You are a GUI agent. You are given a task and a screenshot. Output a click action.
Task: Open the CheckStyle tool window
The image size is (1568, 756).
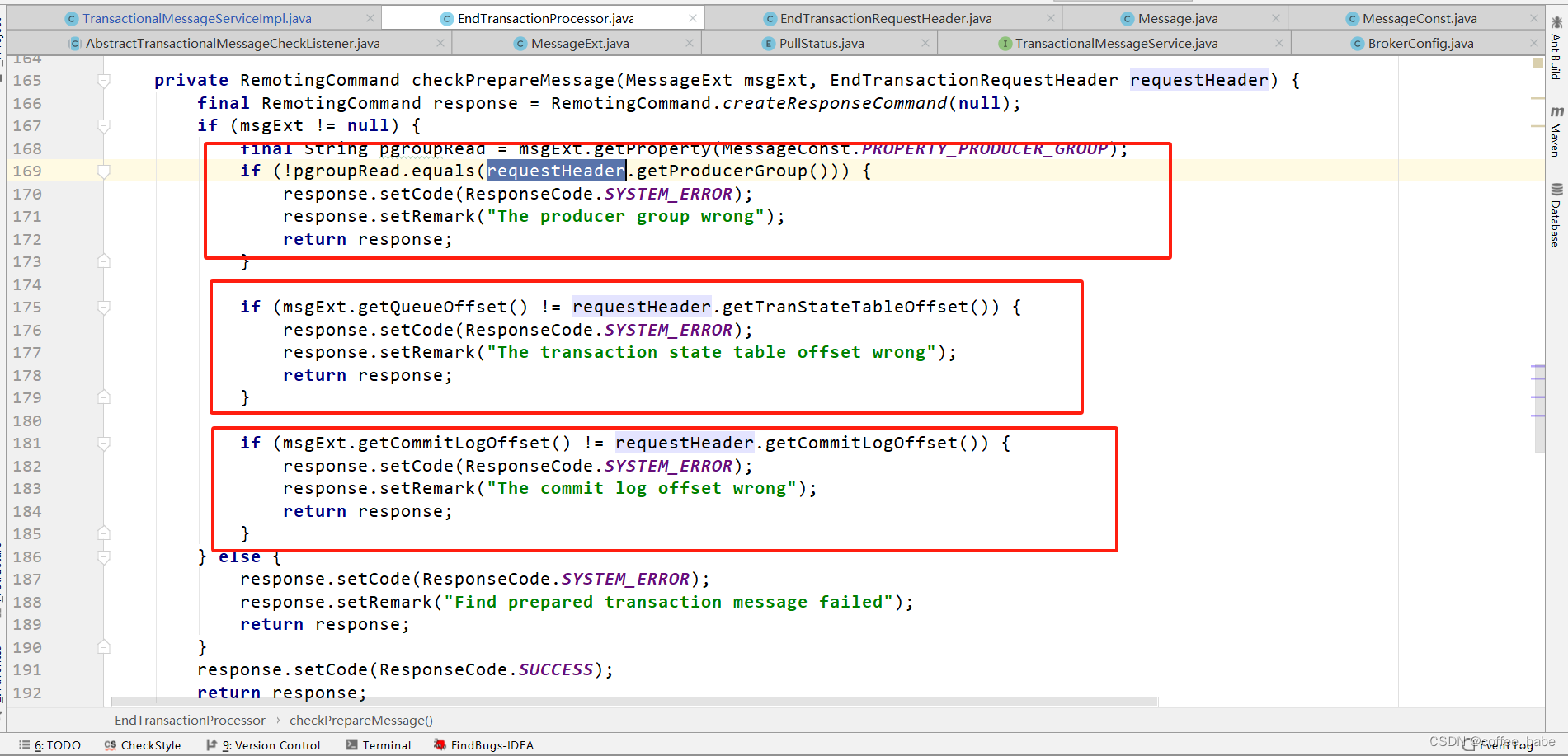click(x=143, y=745)
